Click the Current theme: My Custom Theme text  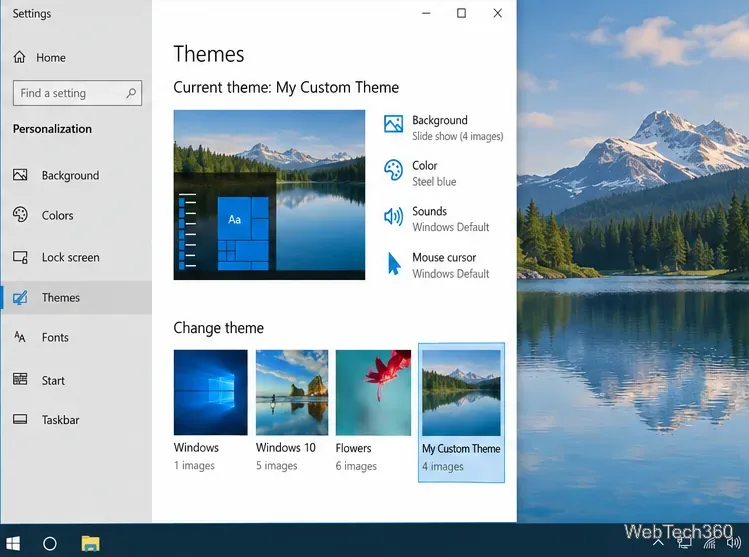[x=286, y=87]
